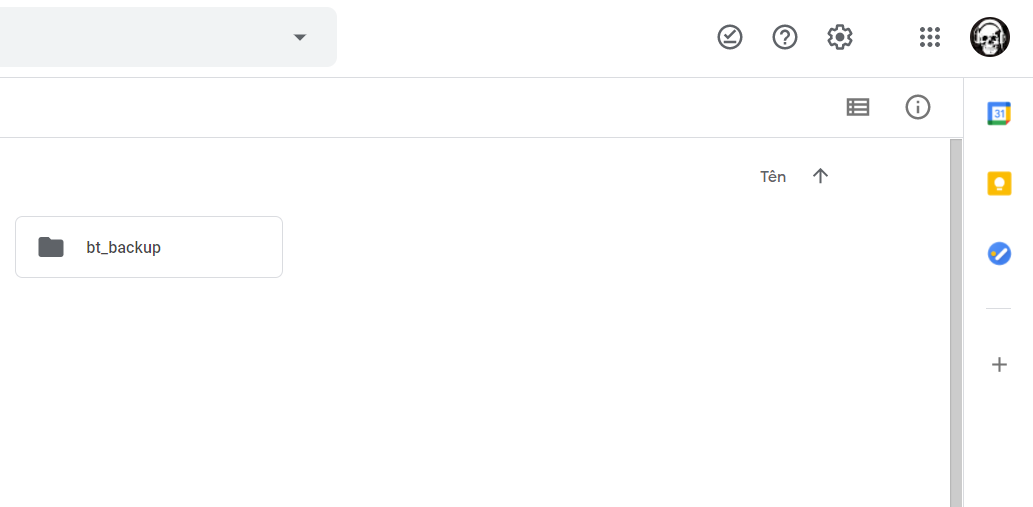
Task: Open Google Calendar in the side panel
Action: [x=999, y=113]
